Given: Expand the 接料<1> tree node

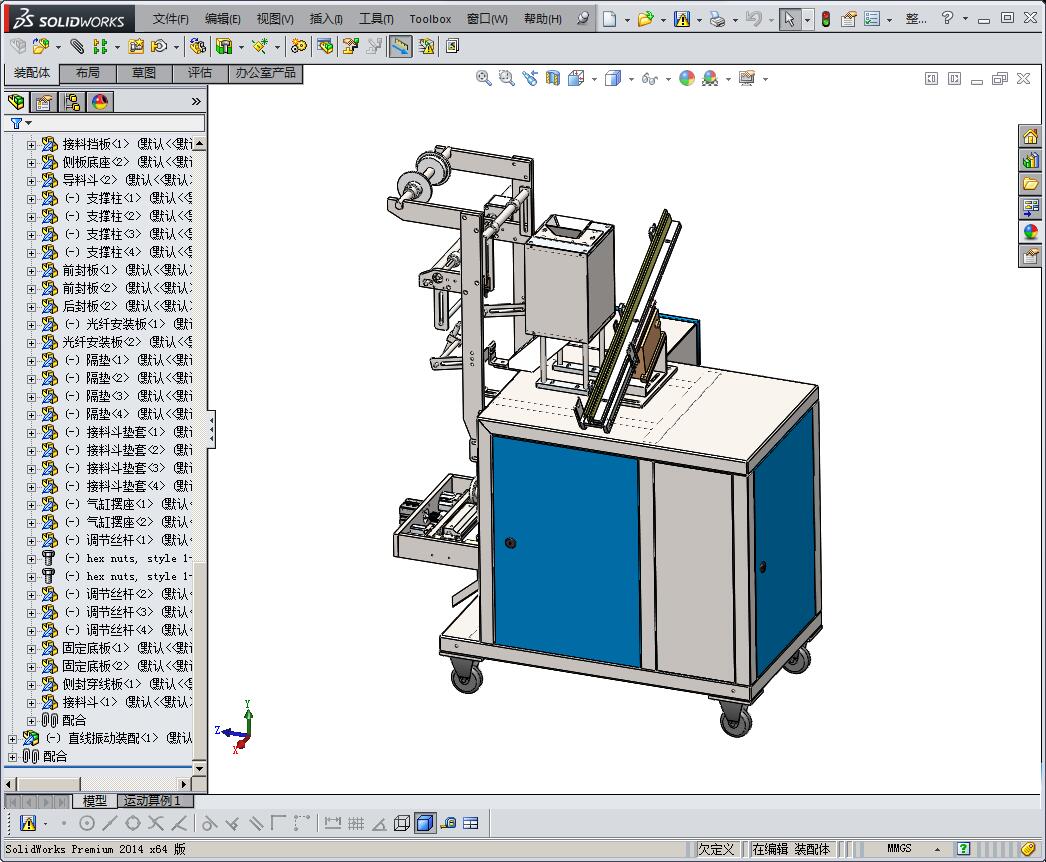Looking at the screenshot, I should coord(31,703).
